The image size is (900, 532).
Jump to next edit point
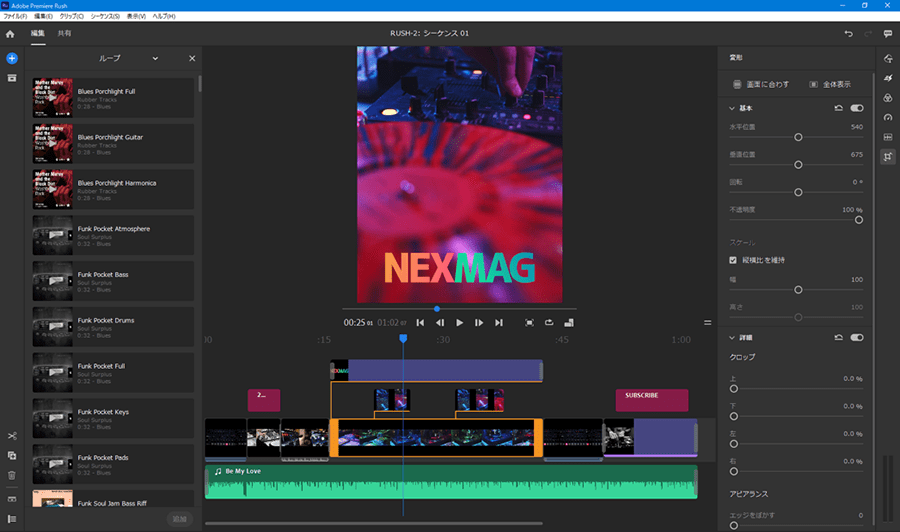click(499, 323)
